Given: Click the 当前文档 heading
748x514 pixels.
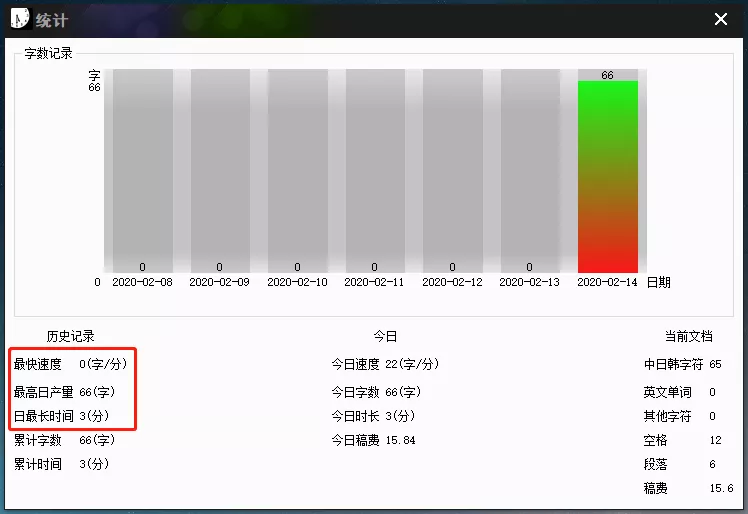Looking at the screenshot, I should (x=688, y=336).
